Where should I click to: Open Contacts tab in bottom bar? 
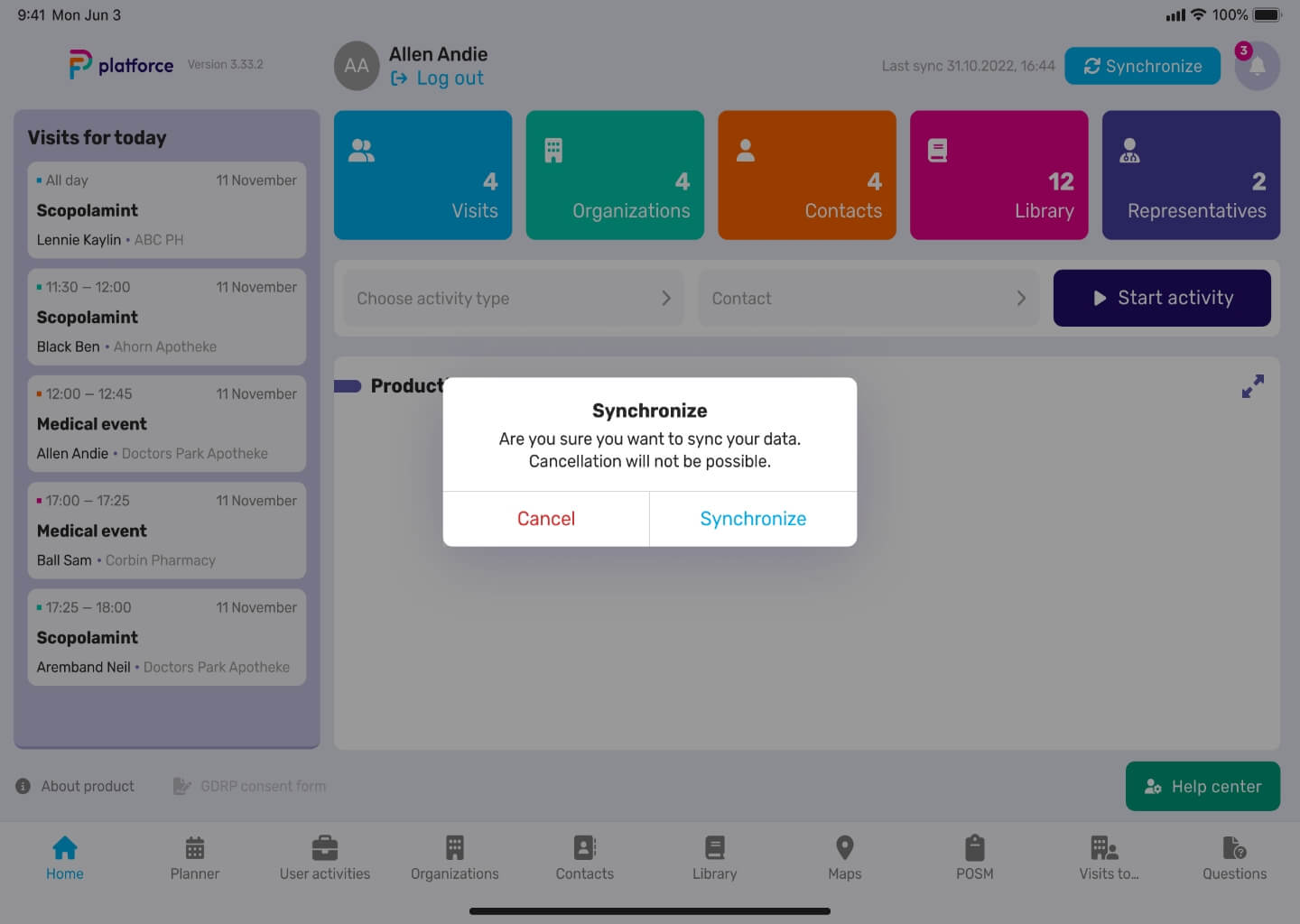585,858
